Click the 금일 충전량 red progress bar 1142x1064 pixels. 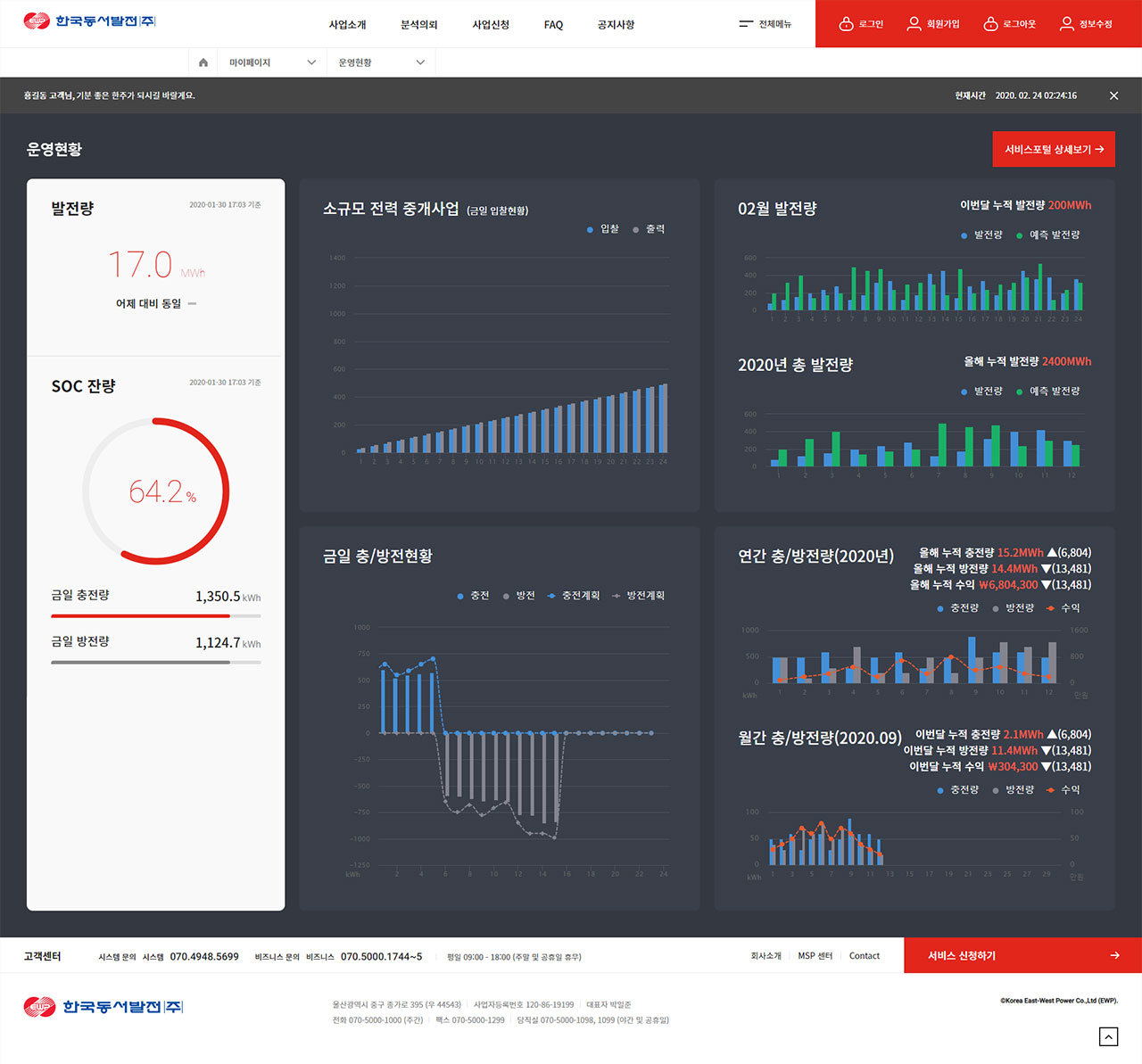(x=140, y=615)
